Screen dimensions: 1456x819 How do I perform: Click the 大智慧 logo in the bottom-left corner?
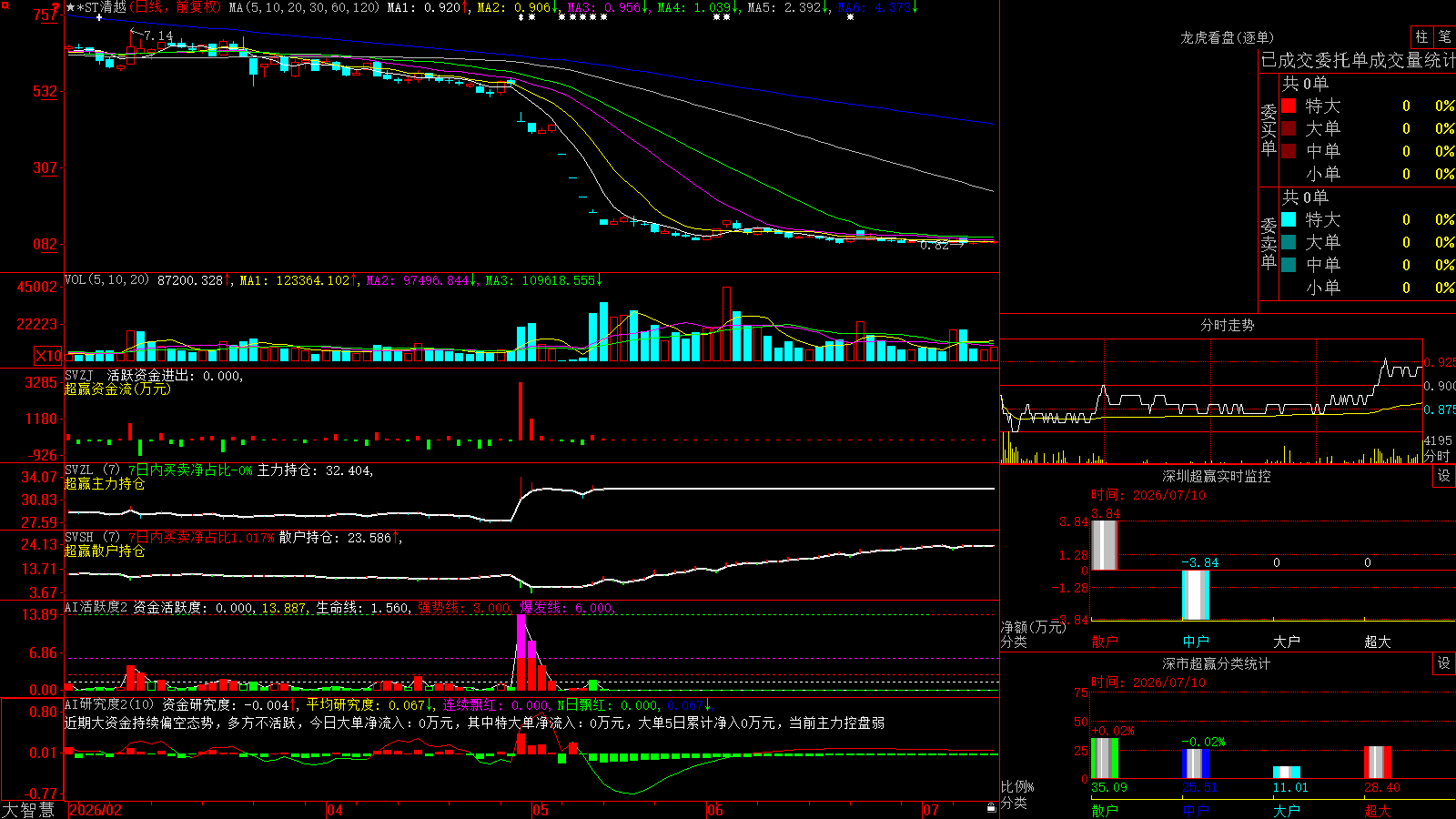(x=28, y=810)
